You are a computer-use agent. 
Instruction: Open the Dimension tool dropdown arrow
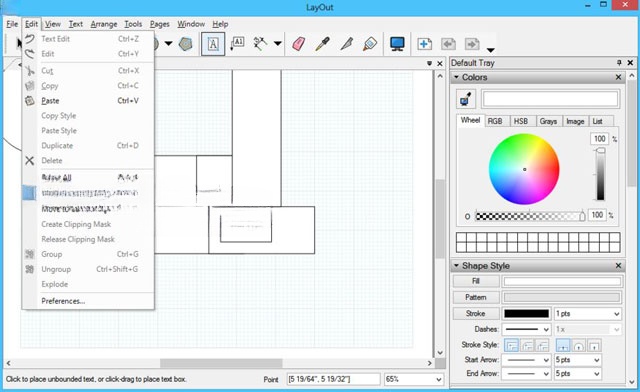278,44
